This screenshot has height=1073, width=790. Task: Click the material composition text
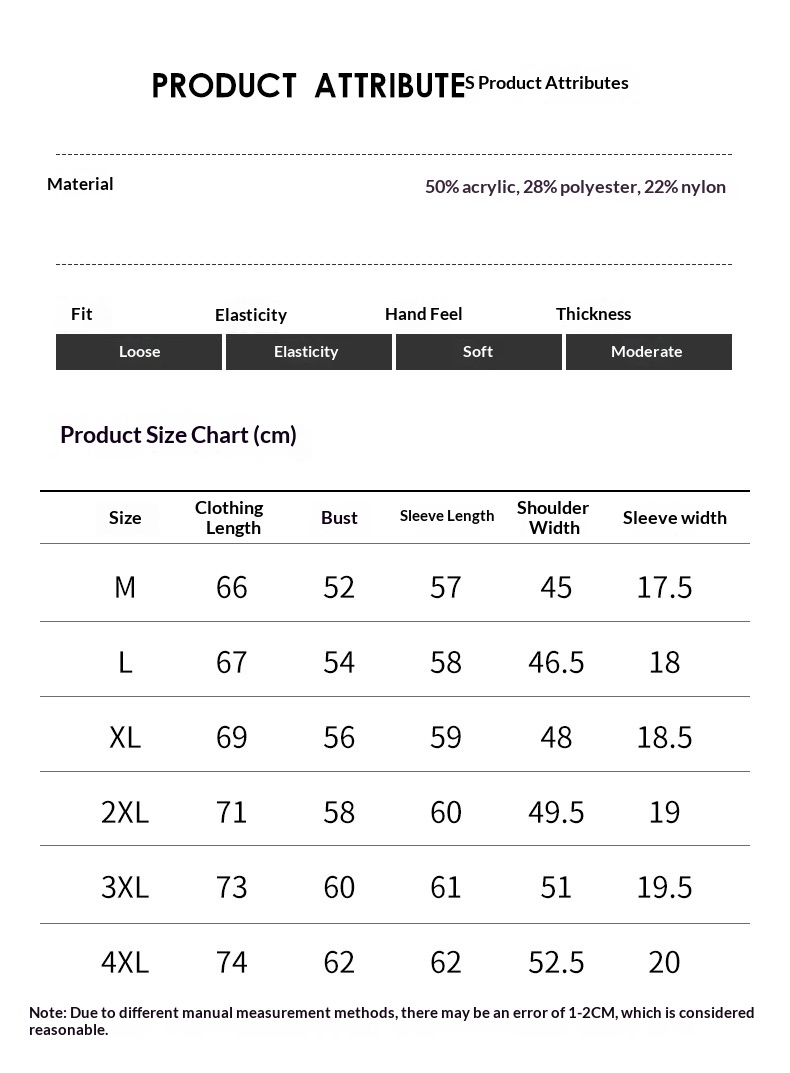(575, 187)
